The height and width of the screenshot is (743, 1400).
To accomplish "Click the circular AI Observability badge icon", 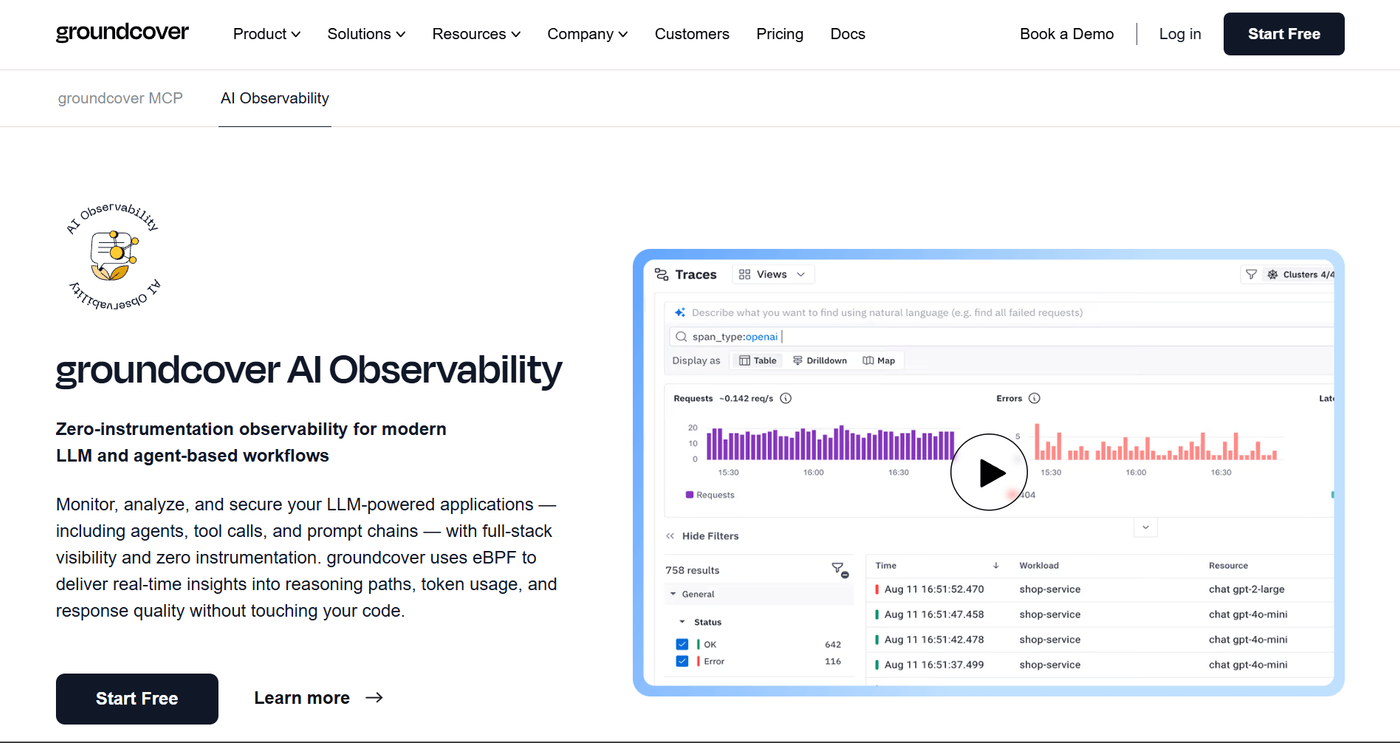I will coord(113,256).
